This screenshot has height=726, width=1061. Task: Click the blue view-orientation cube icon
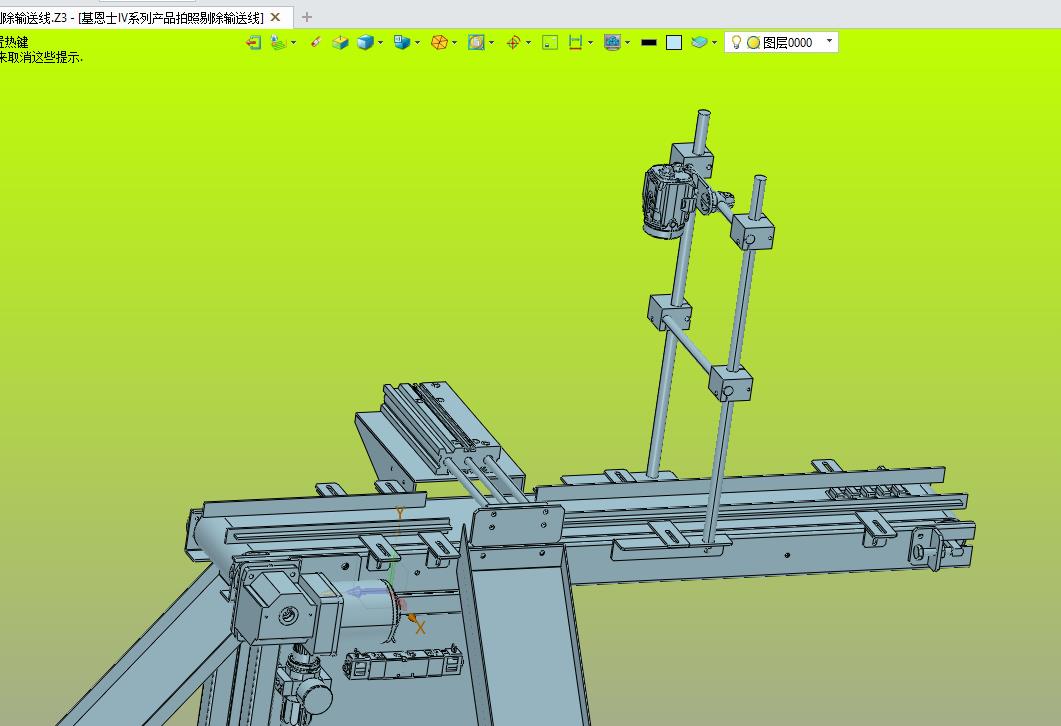tap(402, 43)
